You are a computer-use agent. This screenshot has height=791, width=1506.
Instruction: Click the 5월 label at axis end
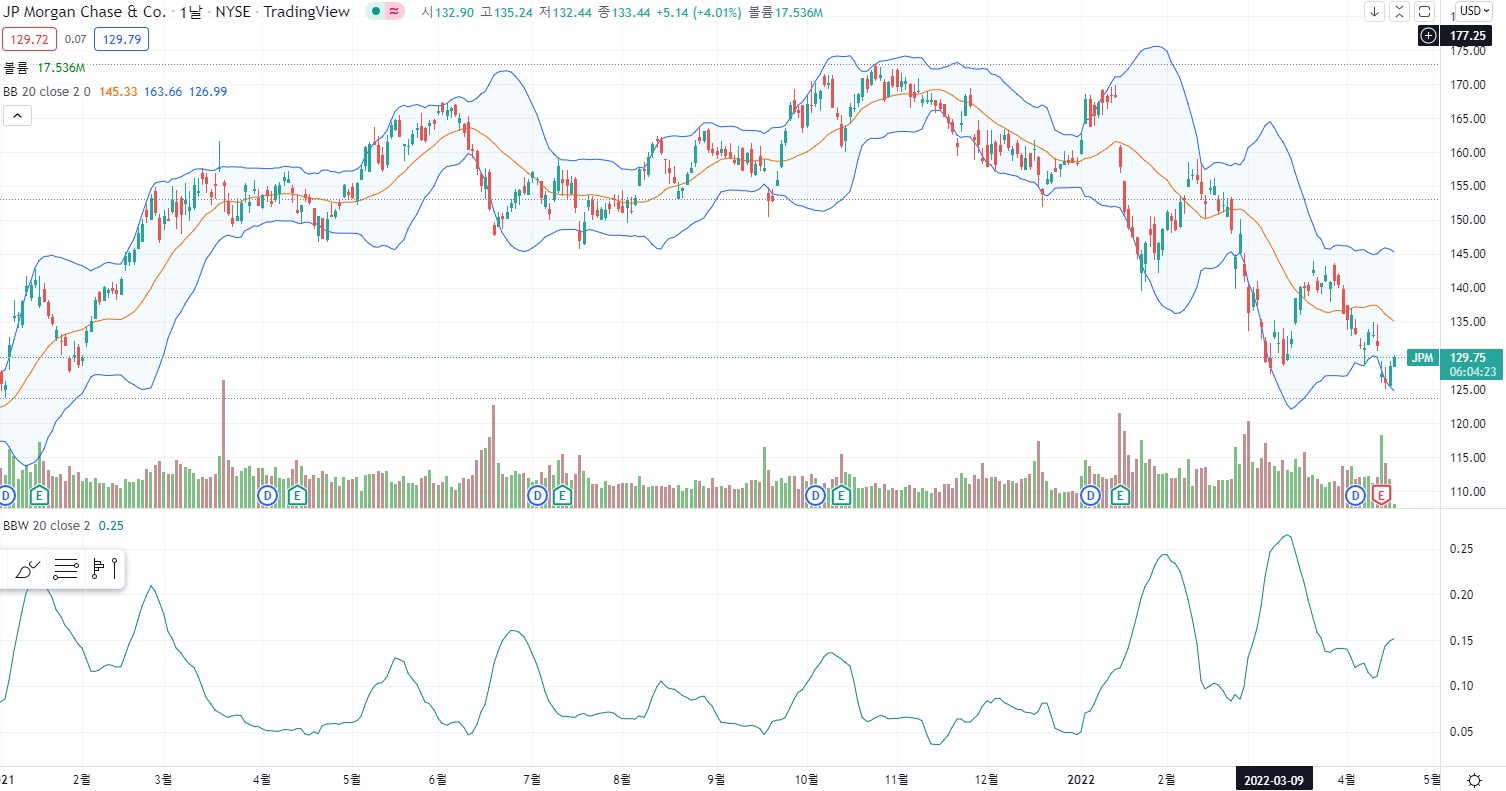click(x=1432, y=778)
